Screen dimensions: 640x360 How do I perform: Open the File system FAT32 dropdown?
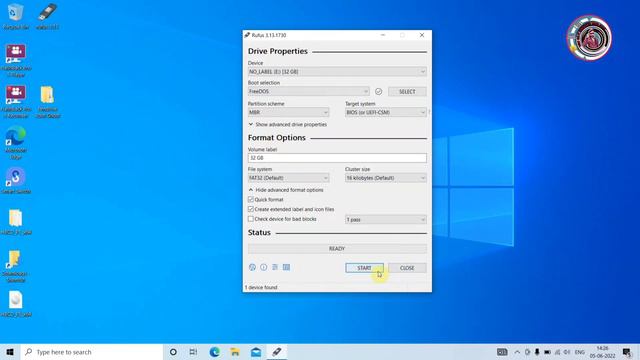289,178
